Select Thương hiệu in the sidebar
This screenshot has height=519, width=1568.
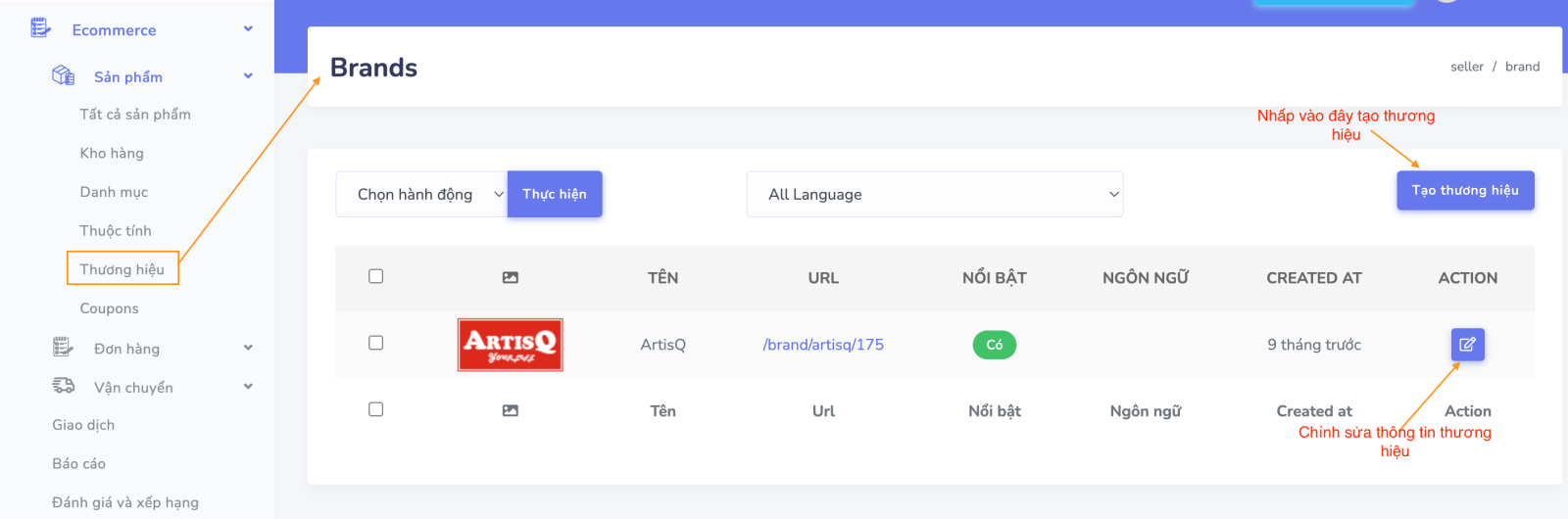coord(122,269)
